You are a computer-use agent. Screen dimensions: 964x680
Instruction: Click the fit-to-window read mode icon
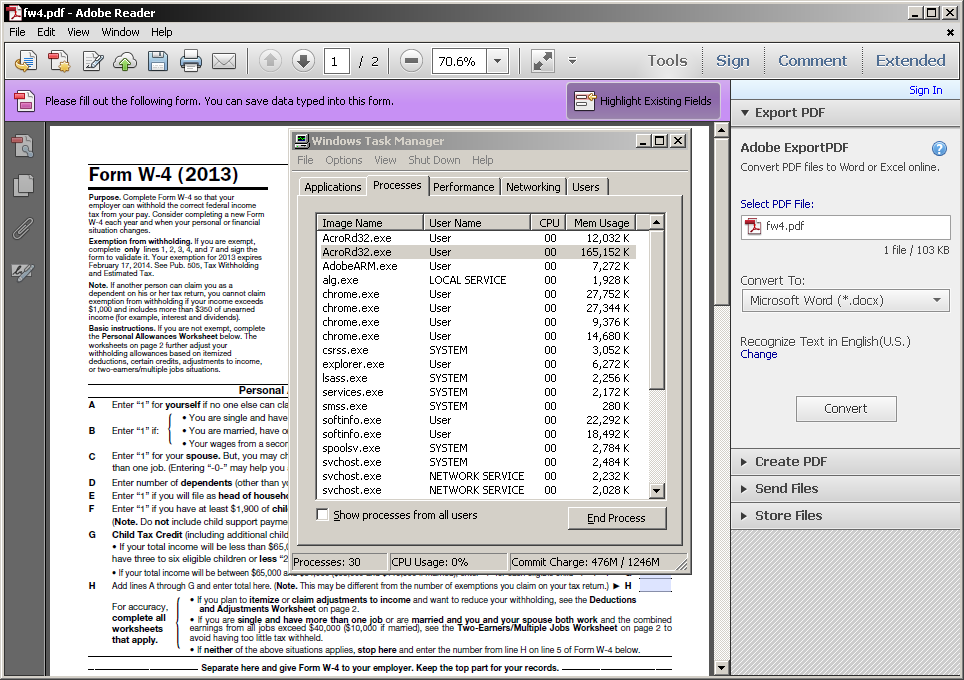coord(543,61)
